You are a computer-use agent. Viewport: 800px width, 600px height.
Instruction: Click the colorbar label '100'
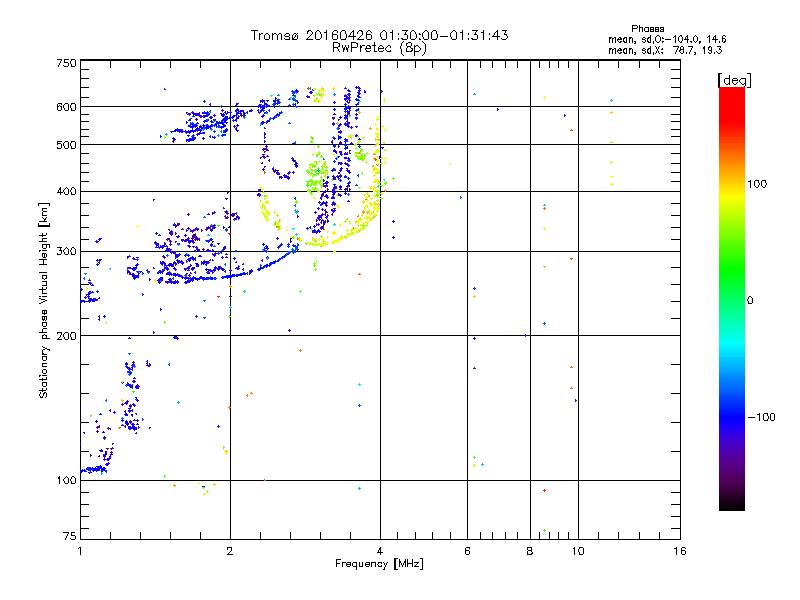(757, 184)
